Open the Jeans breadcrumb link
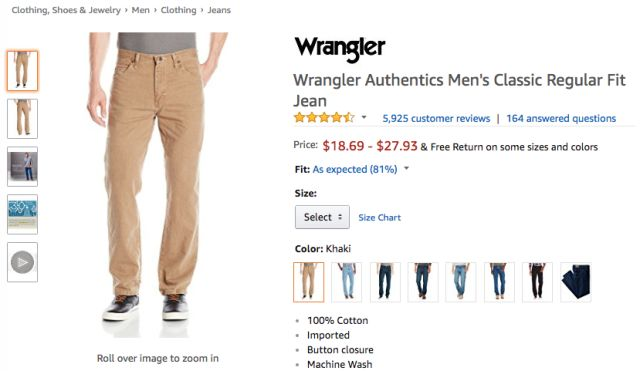Screen dimensions: 640x371 point(219,10)
